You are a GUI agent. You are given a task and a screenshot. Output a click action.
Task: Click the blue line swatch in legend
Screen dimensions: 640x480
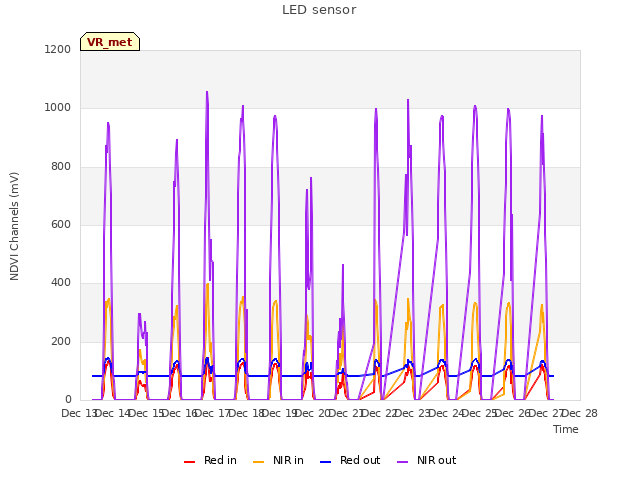325,462
